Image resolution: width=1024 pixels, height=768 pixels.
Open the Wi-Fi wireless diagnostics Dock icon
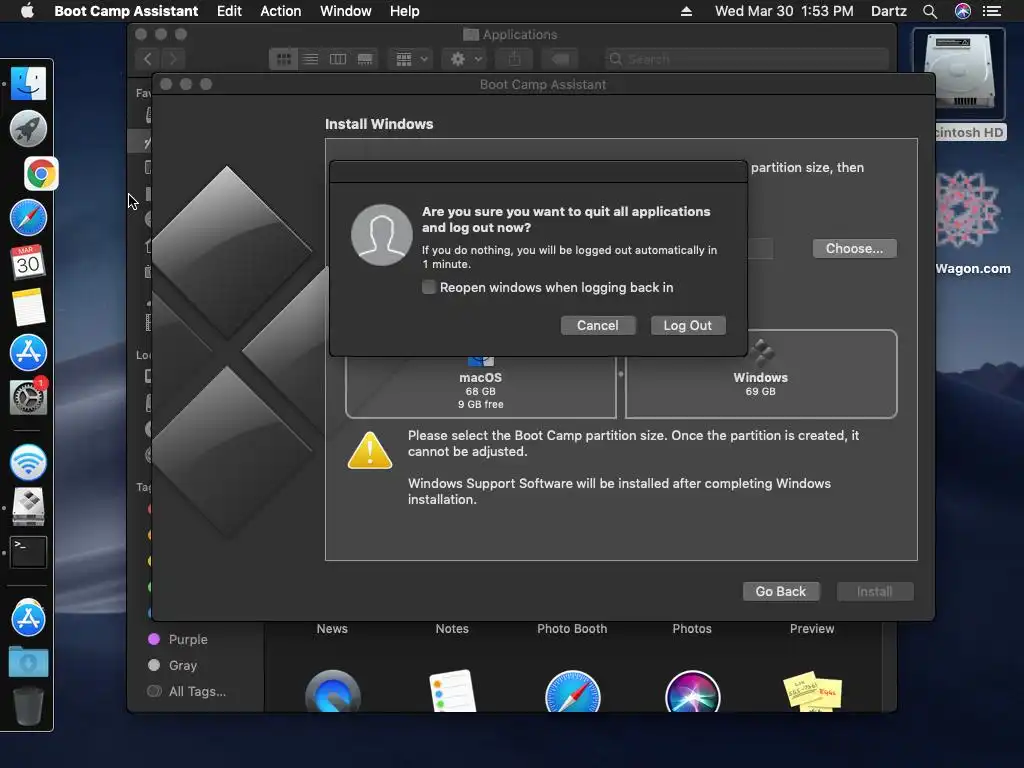tap(28, 462)
